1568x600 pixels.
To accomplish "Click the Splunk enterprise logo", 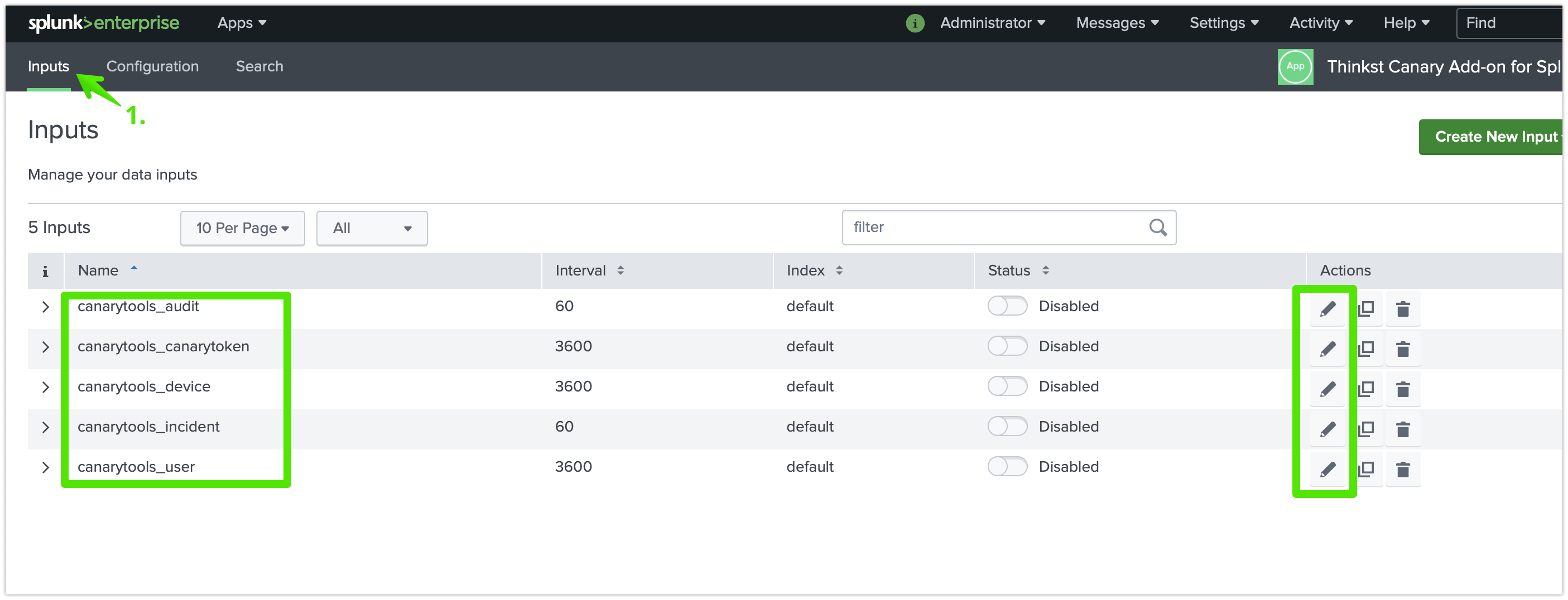I will [103, 23].
